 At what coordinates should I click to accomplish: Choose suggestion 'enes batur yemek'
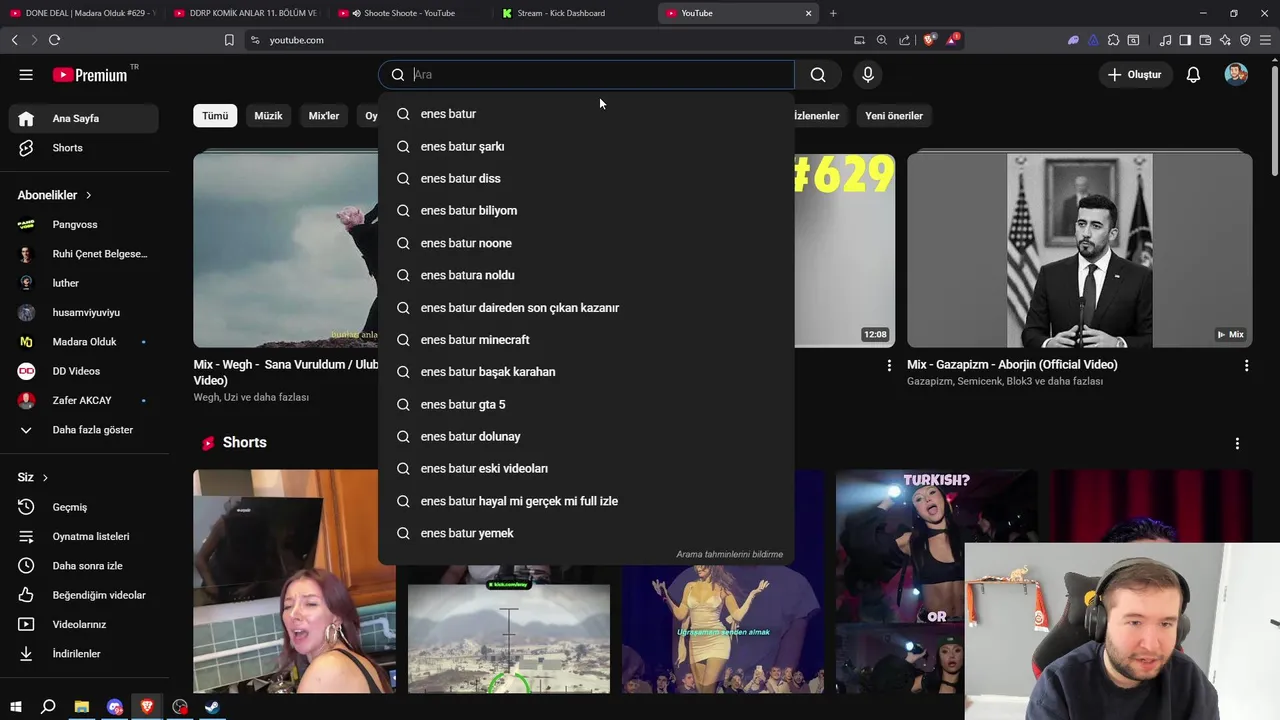point(586,533)
